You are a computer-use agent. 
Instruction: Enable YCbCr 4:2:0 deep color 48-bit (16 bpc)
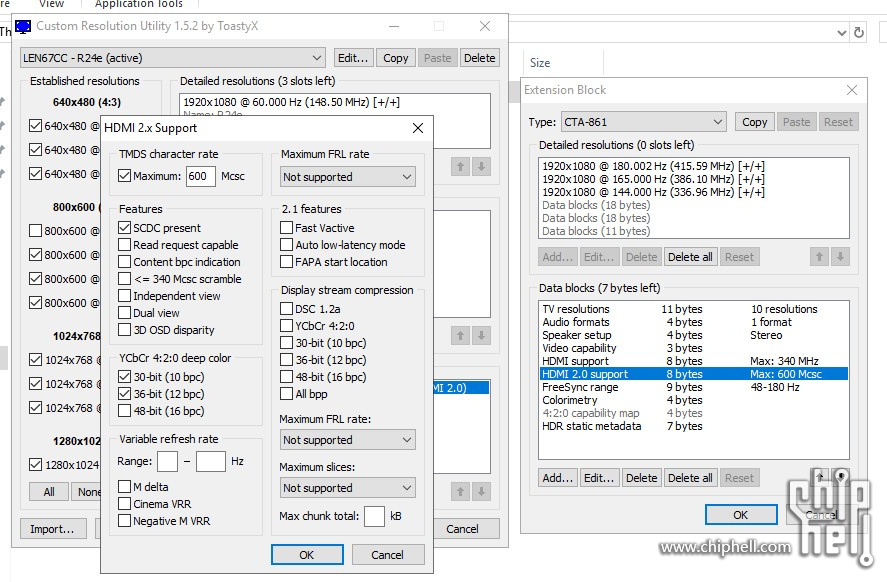coord(124,410)
